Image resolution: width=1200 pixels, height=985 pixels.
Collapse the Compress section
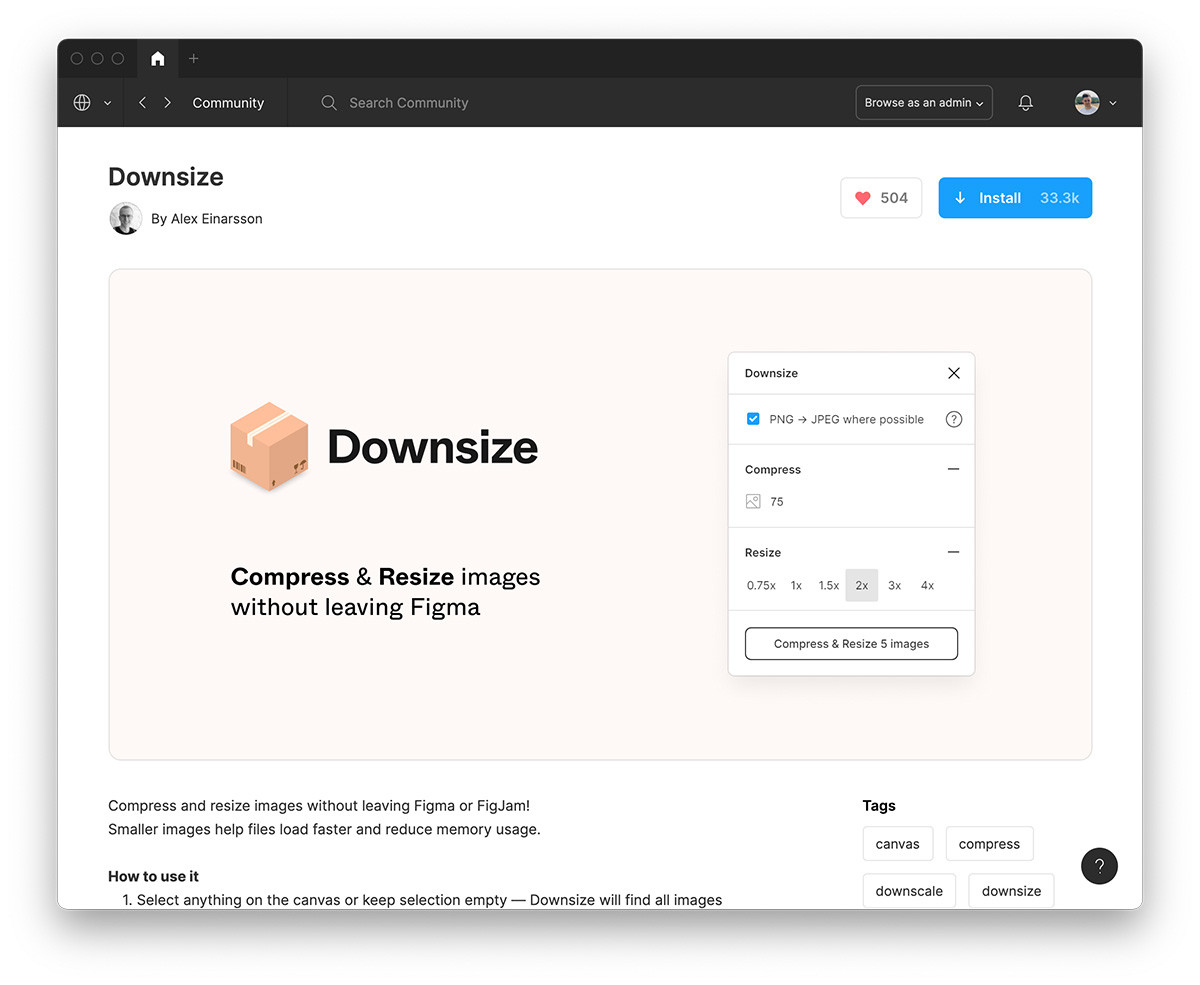coord(953,469)
